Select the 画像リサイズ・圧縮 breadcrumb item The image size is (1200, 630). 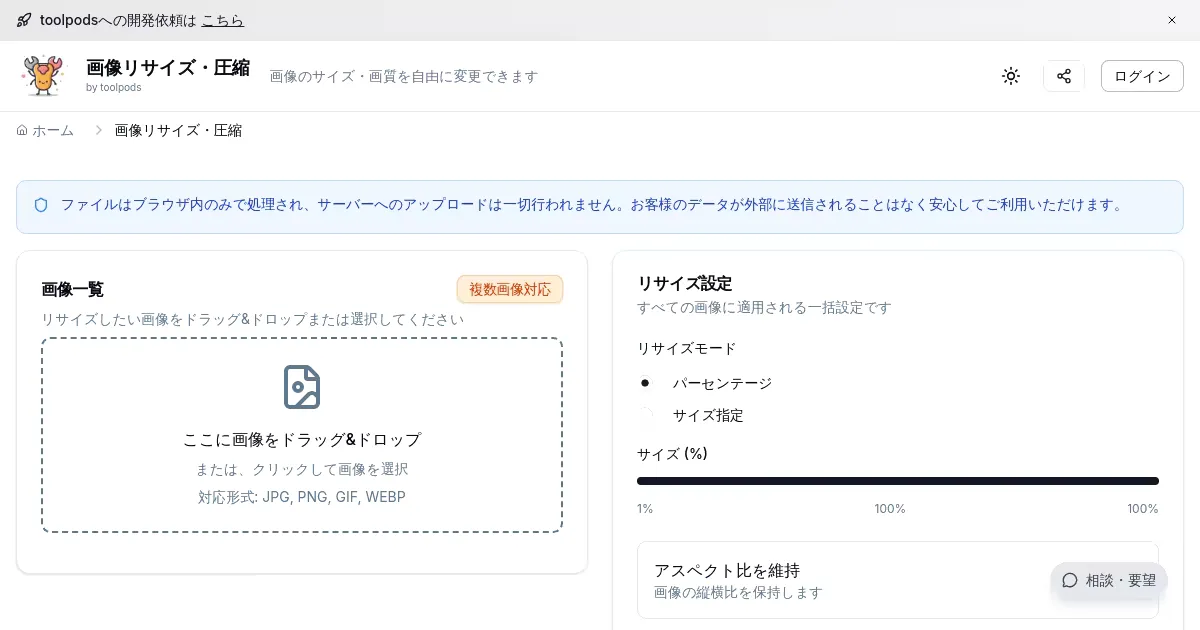(178, 130)
